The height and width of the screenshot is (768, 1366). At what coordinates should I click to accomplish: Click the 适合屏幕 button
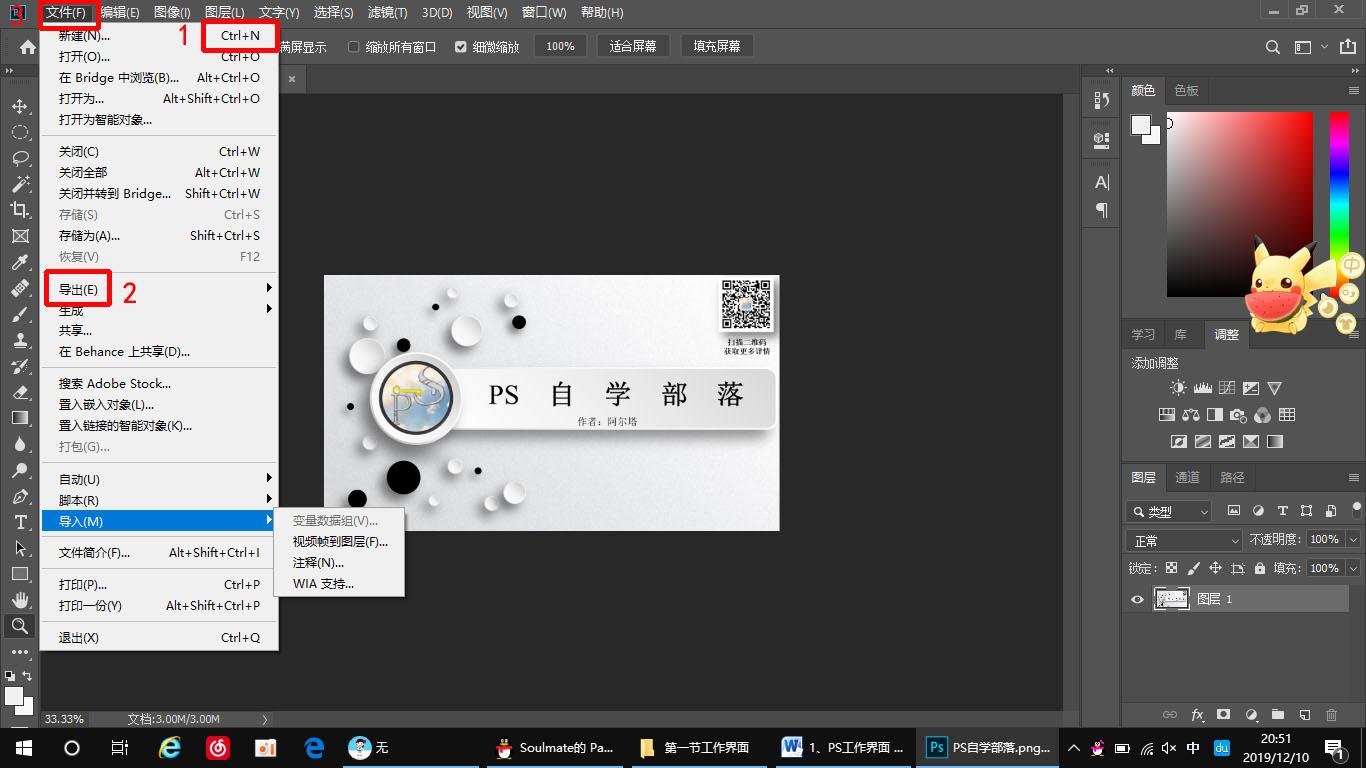click(633, 47)
